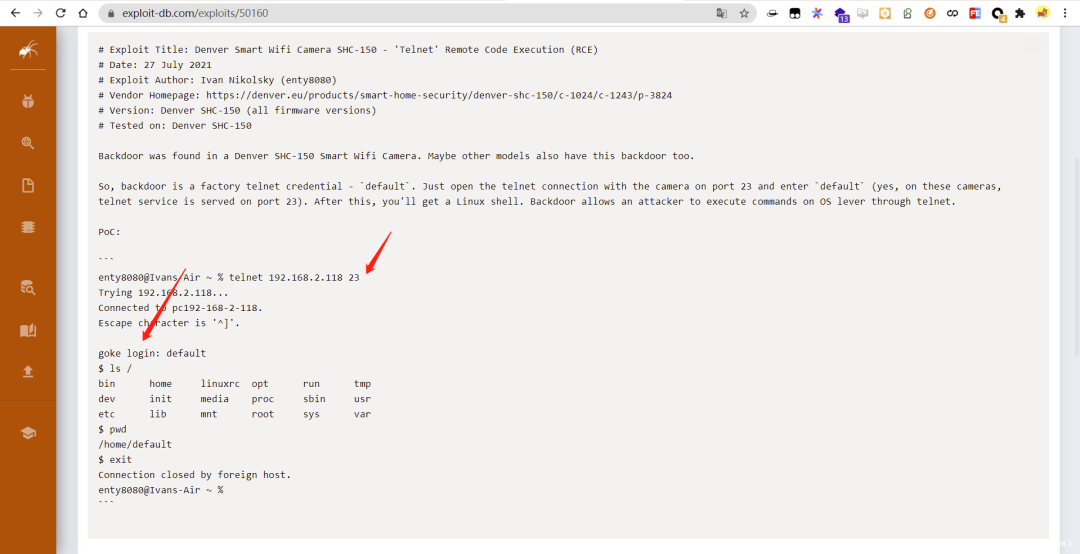Screen dimensions: 1080x554
Task: Open the Papers document icon in sidebar
Action: click(28, 185)
